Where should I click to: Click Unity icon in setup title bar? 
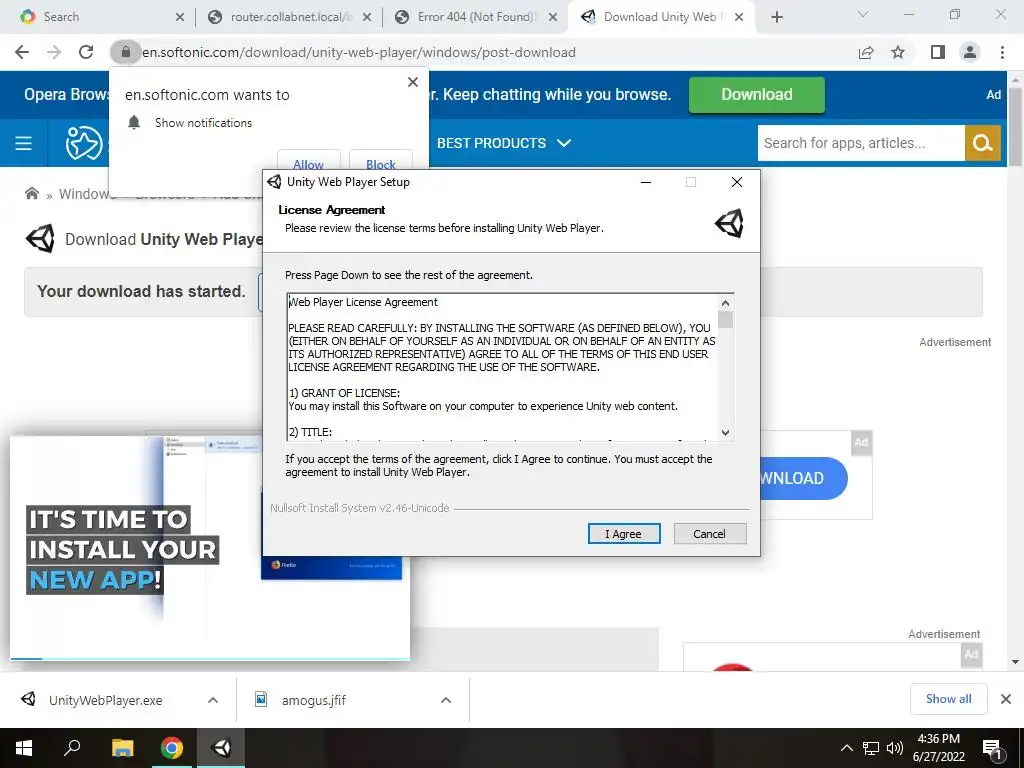[x=274, y=182]
